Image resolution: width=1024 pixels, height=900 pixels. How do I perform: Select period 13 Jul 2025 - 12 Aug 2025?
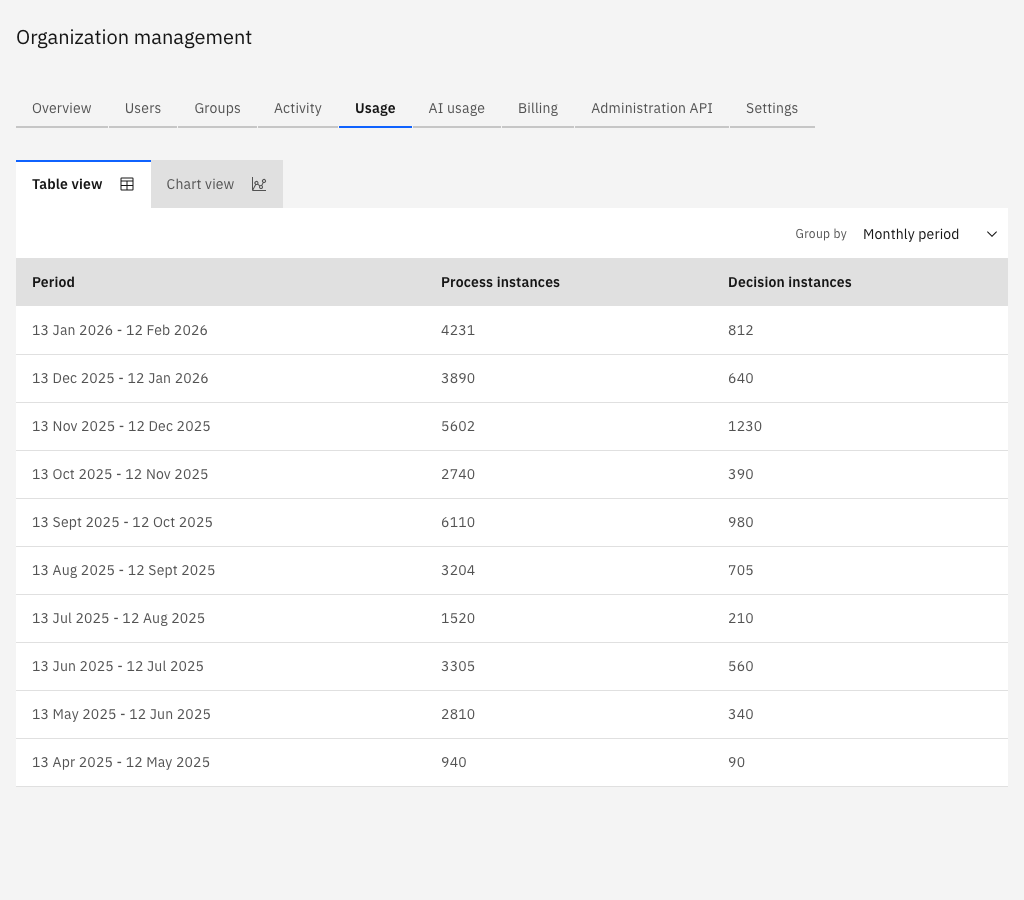[118, 619]
